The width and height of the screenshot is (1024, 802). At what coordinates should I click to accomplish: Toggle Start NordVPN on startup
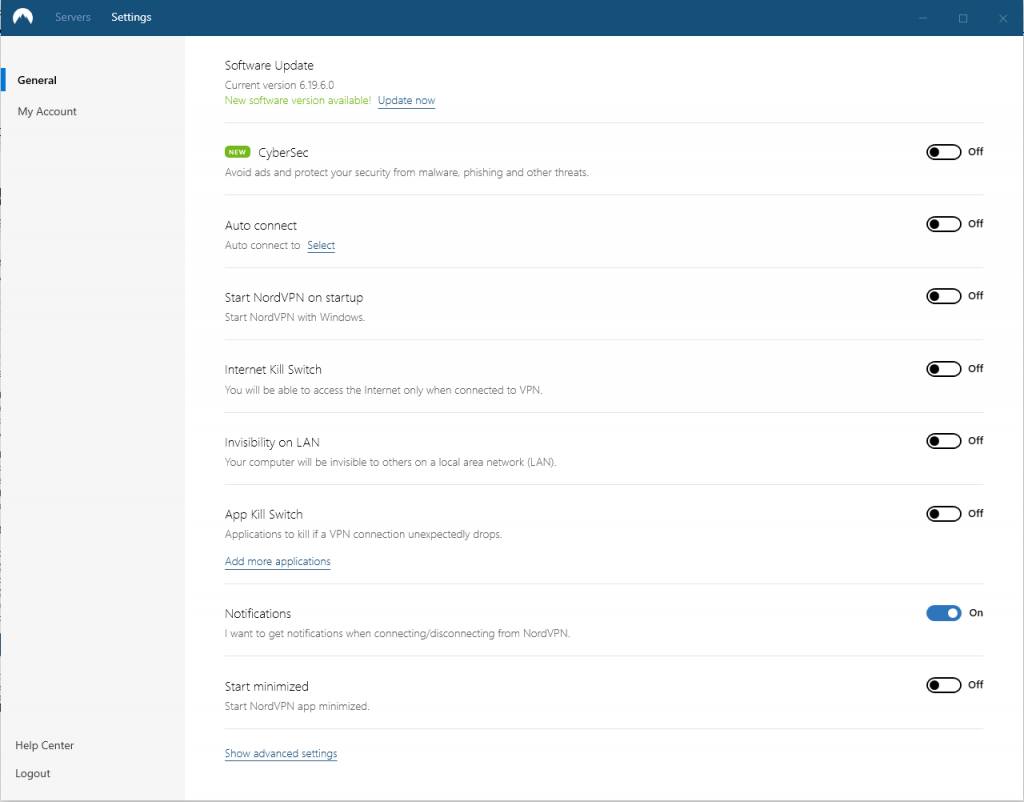tap(943, 296)
